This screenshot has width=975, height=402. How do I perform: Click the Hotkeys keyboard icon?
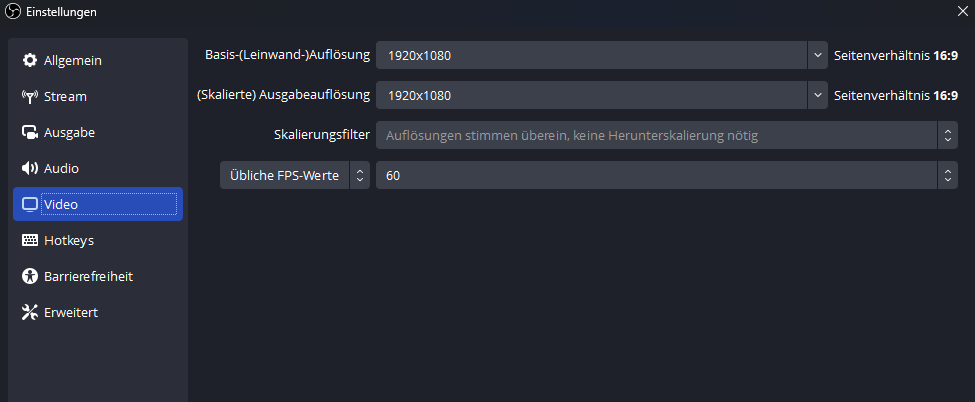(x=30, y=240)
